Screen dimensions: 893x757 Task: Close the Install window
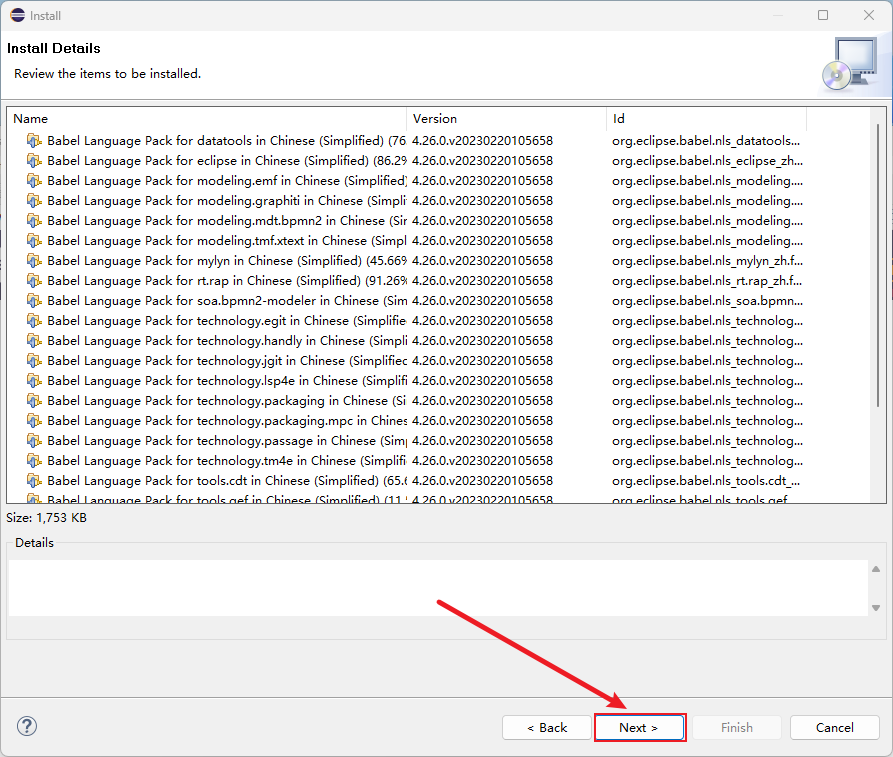pyautogui.click(x=869, y=15)
